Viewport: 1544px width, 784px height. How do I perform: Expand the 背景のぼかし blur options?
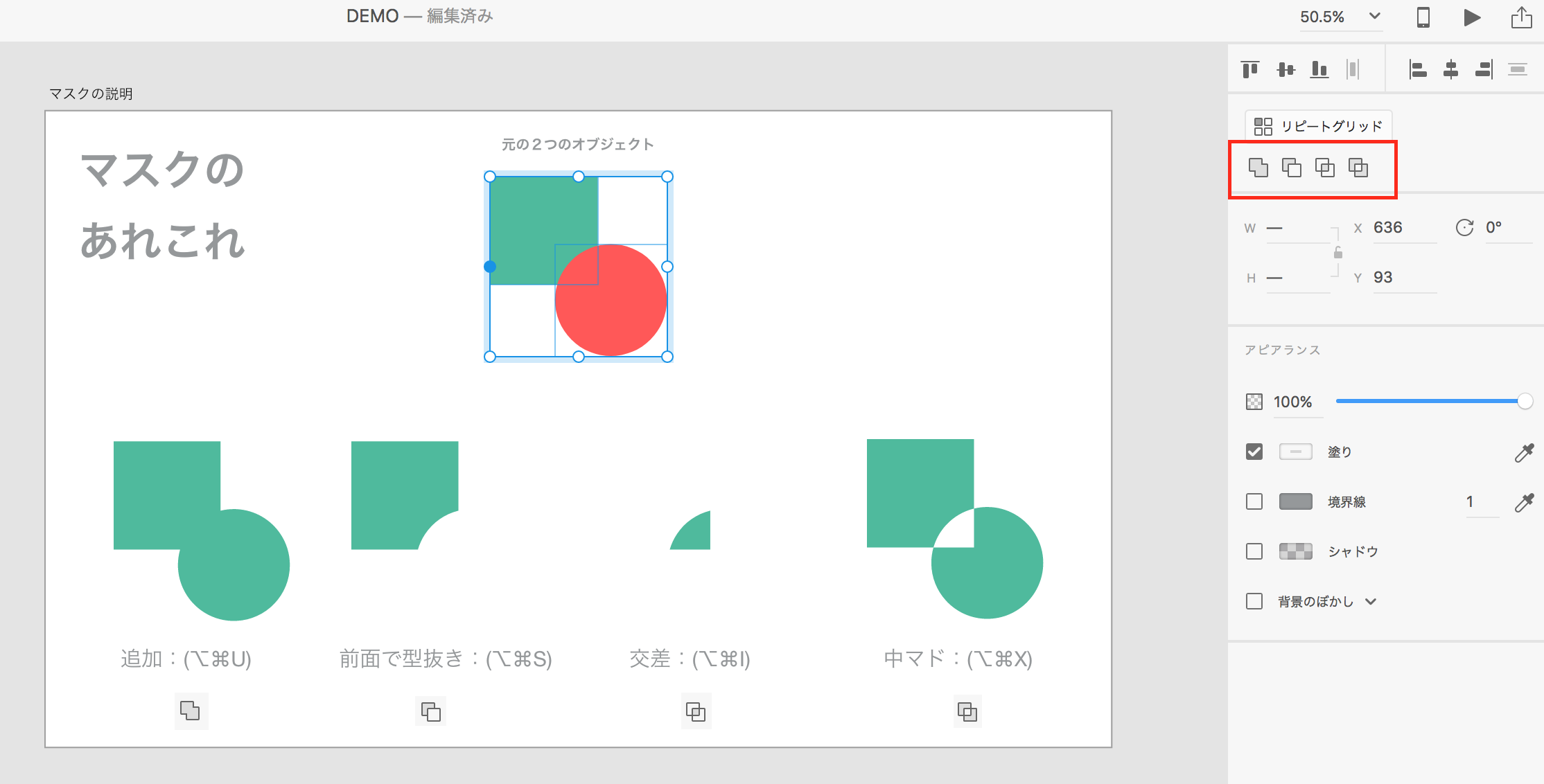[x=1371, y=602]
